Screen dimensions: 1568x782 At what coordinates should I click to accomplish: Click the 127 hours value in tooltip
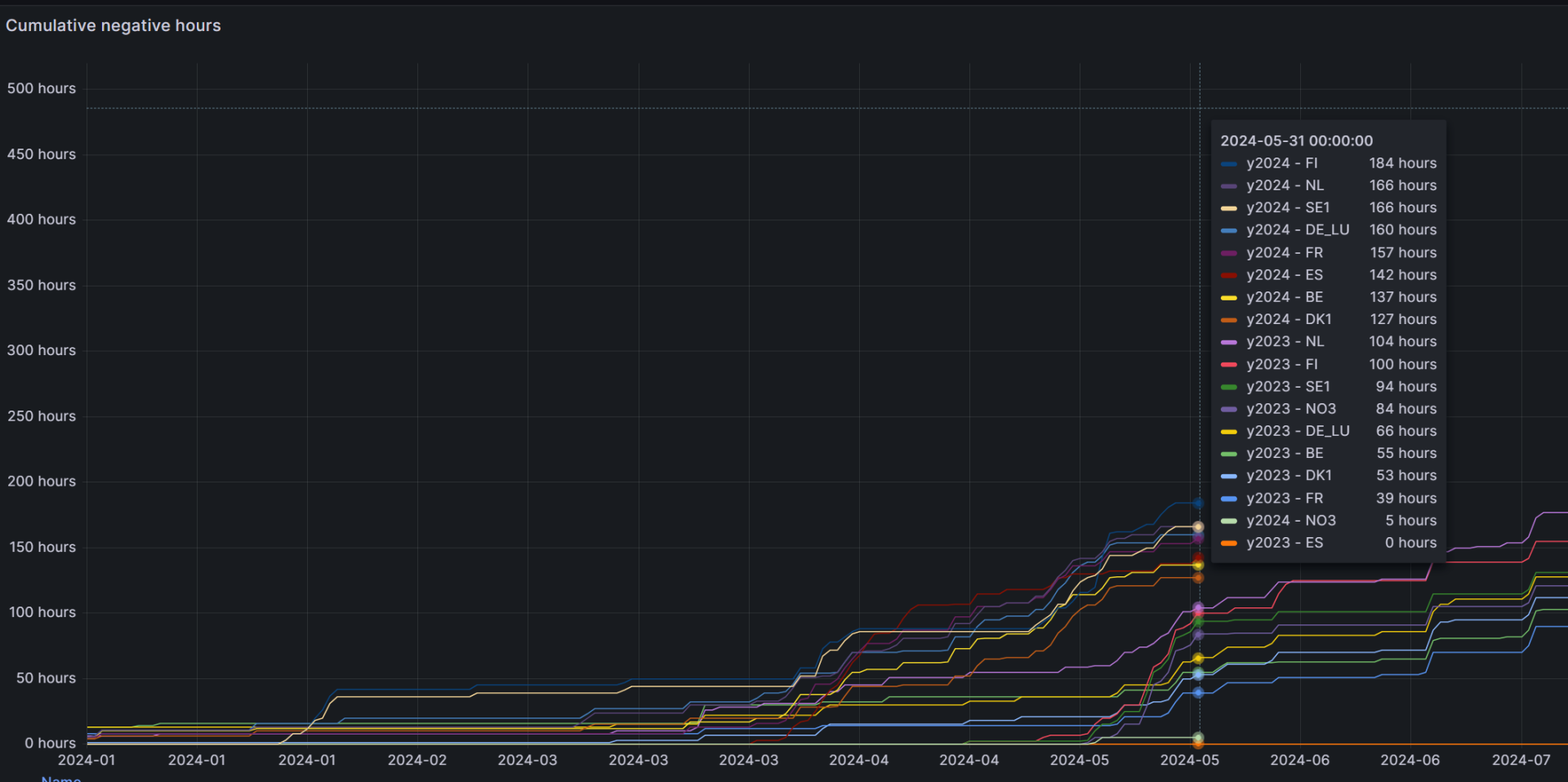coord(1404,319)
